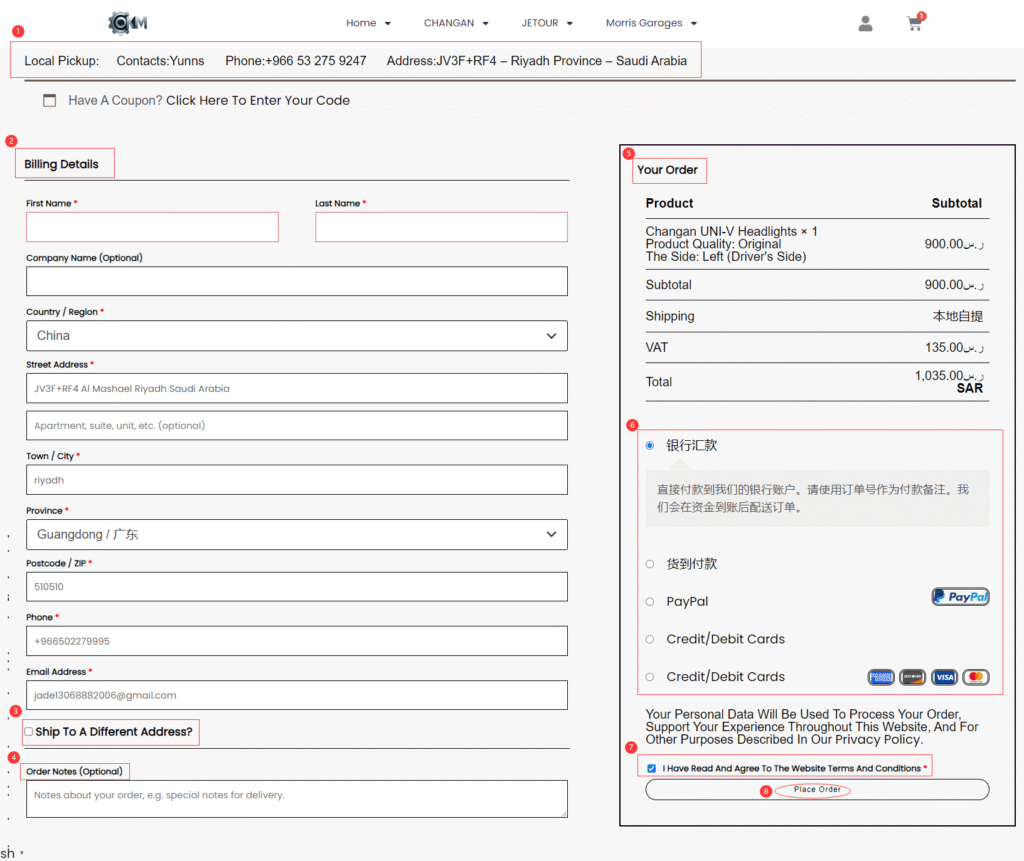
Task: Click the VAT amount 135.00
Action: [954, 348]
